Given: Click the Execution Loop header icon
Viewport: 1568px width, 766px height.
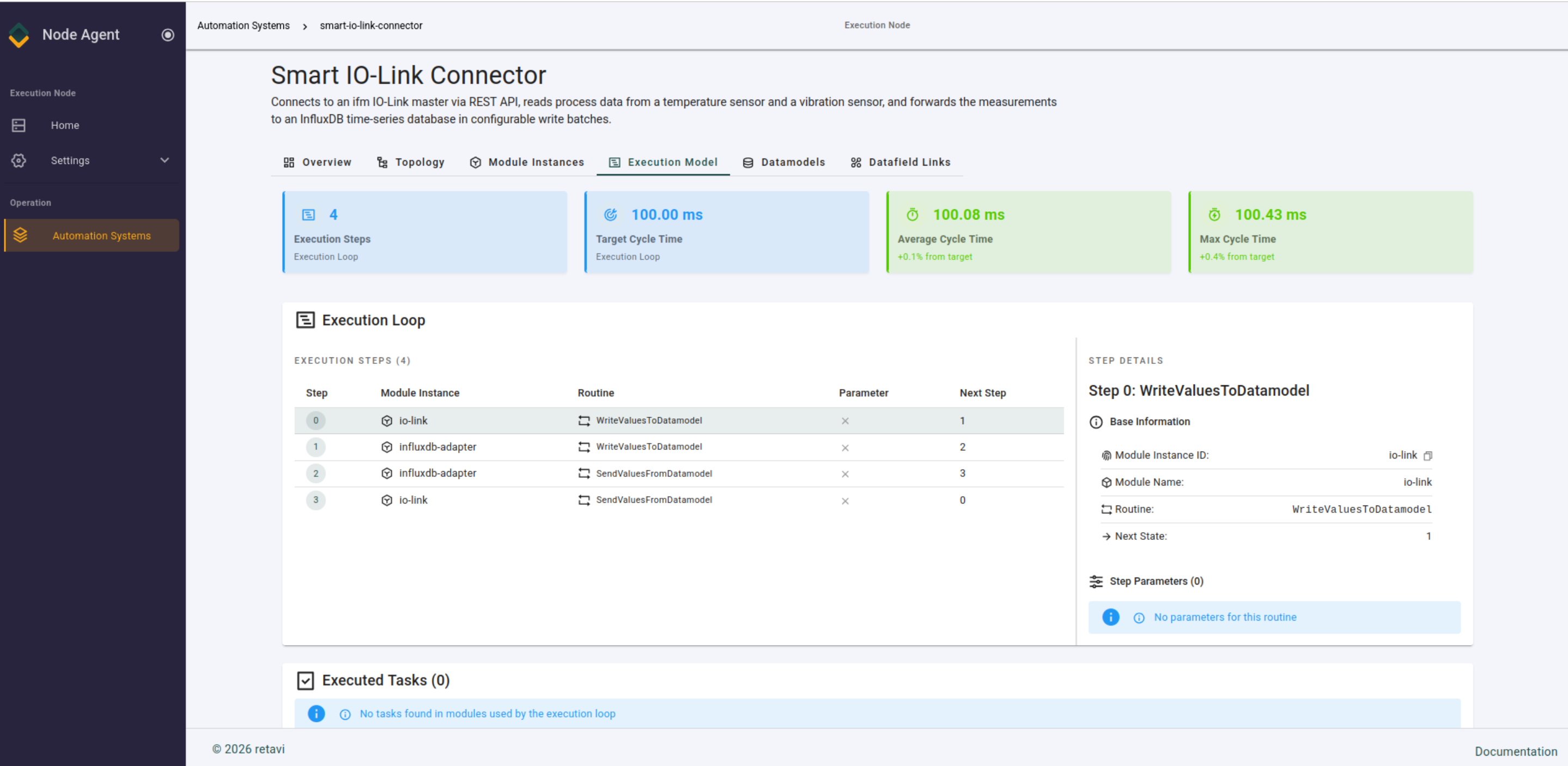Looking at the screenshot, I should (305, 320).
